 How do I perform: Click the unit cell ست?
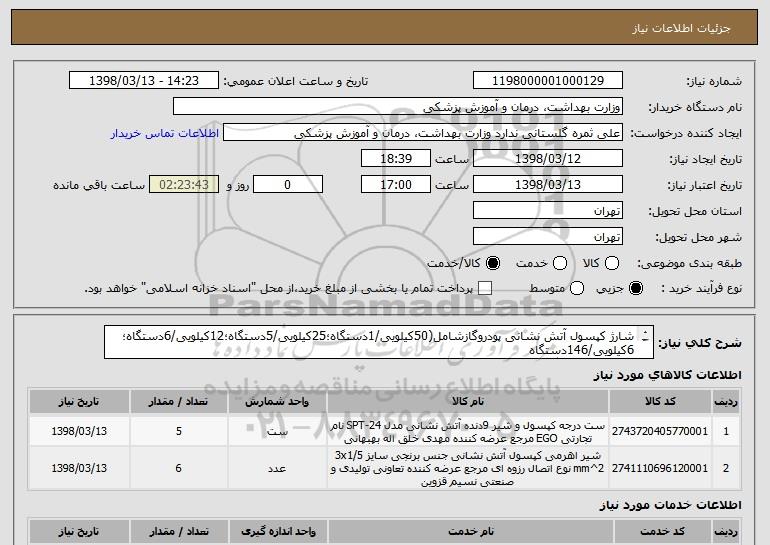click(277, 432)
